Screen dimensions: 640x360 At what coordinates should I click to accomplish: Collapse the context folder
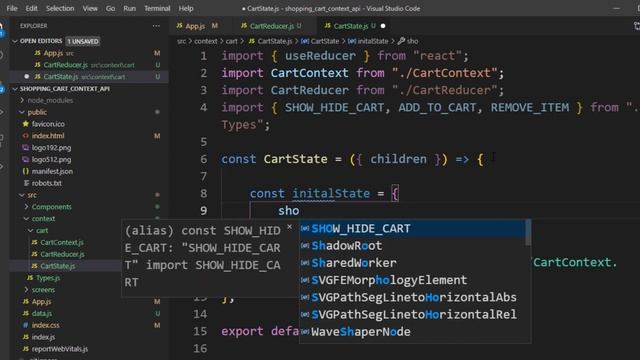[x=43, y=219]
